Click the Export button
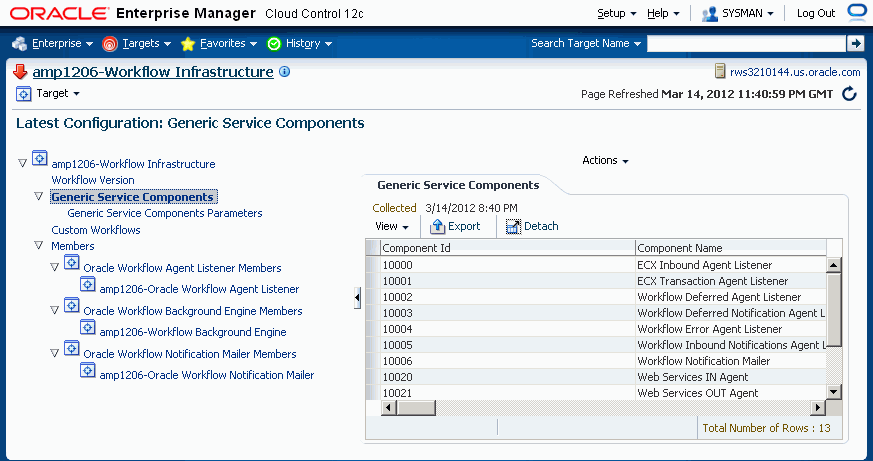873x461 pixels. click(x=455, y=226)
